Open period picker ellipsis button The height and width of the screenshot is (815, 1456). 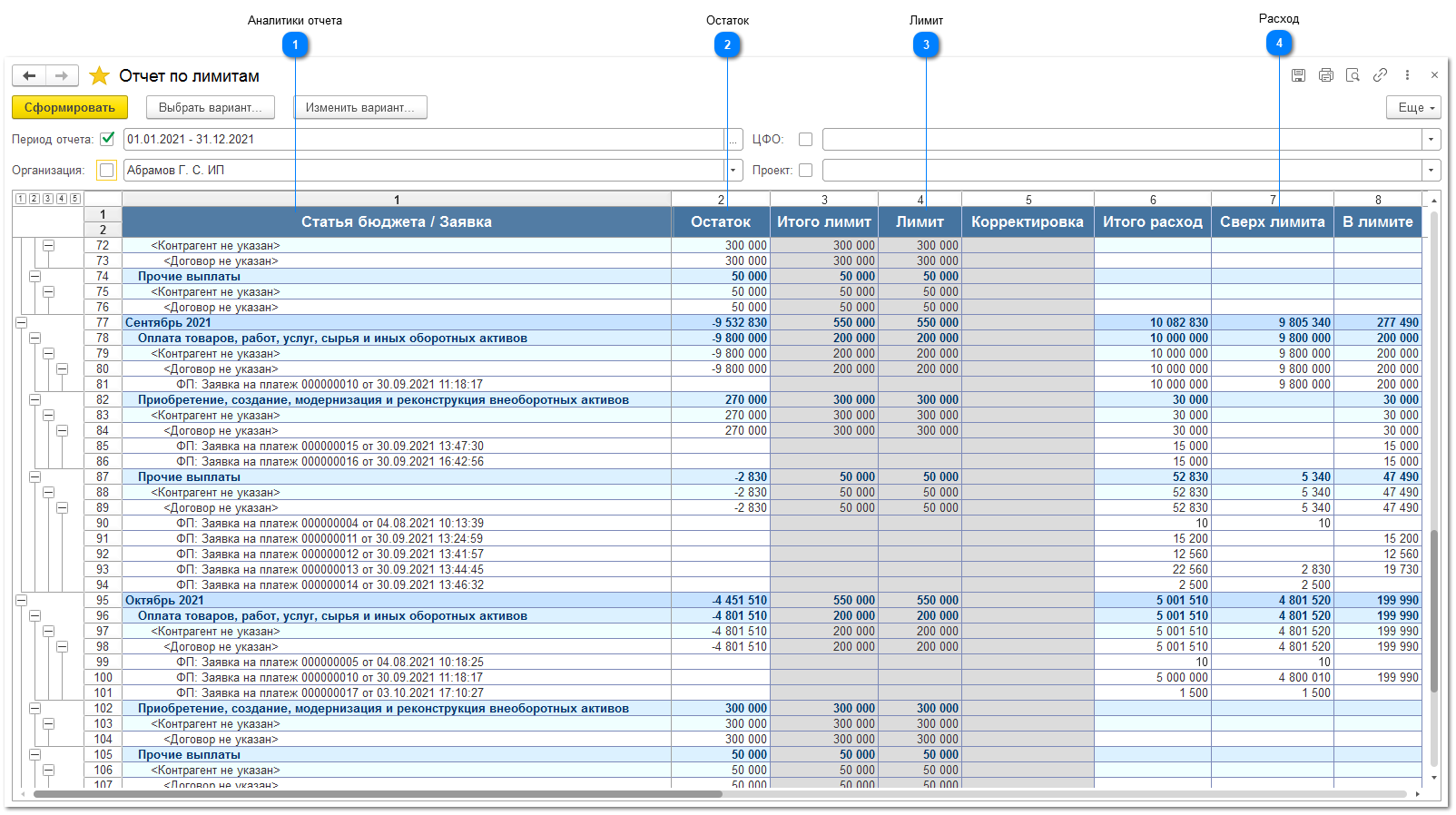click(733, 139)
